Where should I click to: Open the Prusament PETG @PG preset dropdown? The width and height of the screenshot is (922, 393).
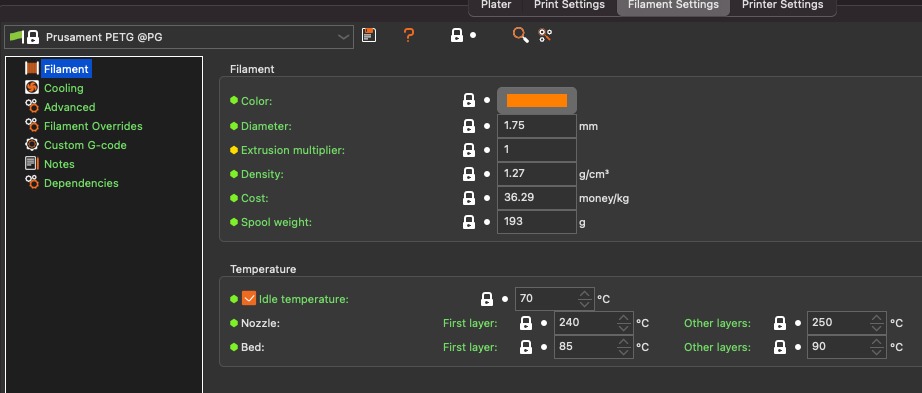pos(179,36)
